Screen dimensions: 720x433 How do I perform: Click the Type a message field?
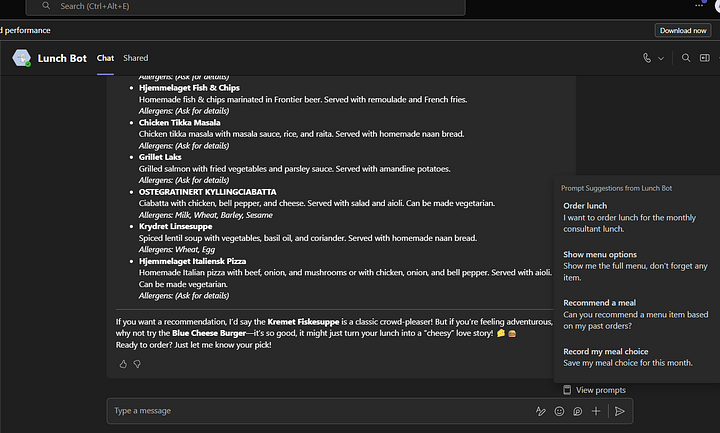coord(320,411)
